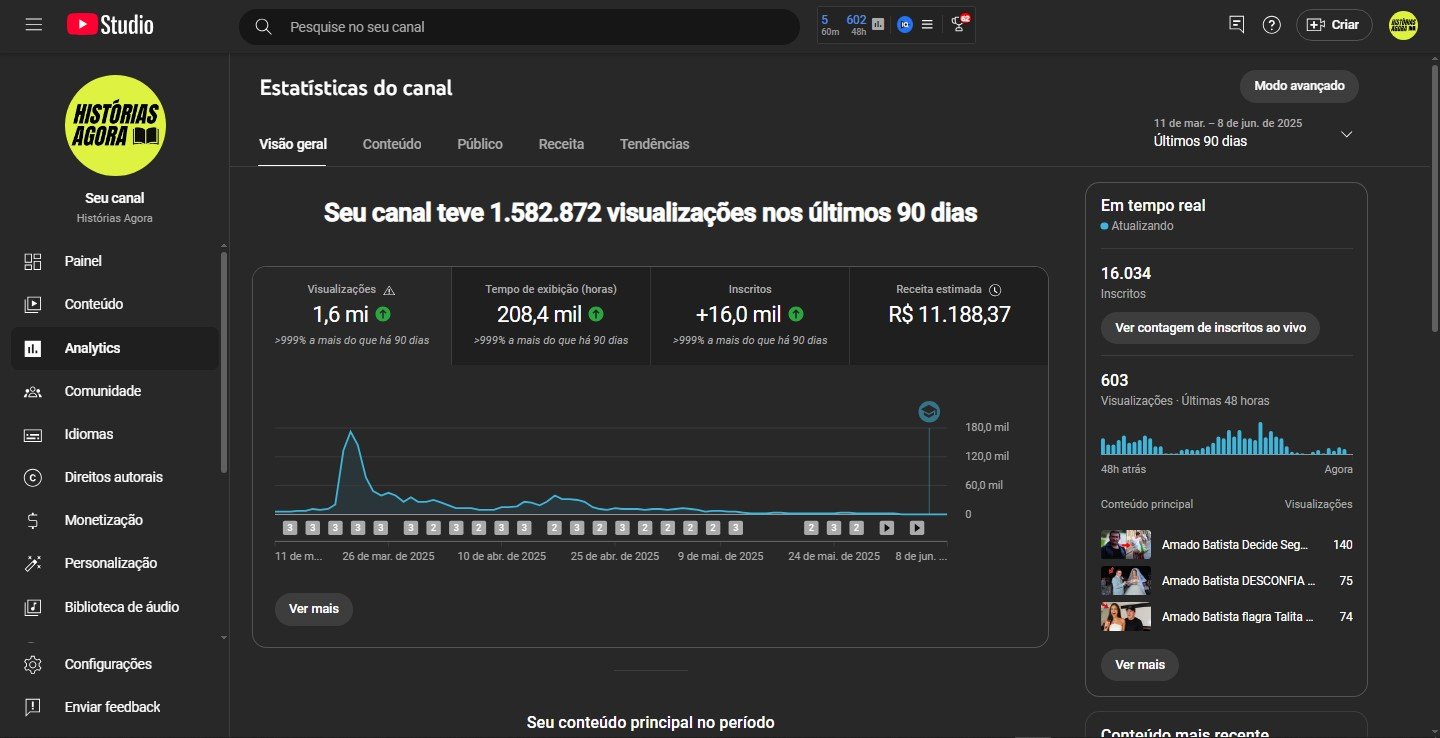This screenshot has height=738, width=1440.
Task: Switch to the Visão geral tab
Action: (293, 144)
